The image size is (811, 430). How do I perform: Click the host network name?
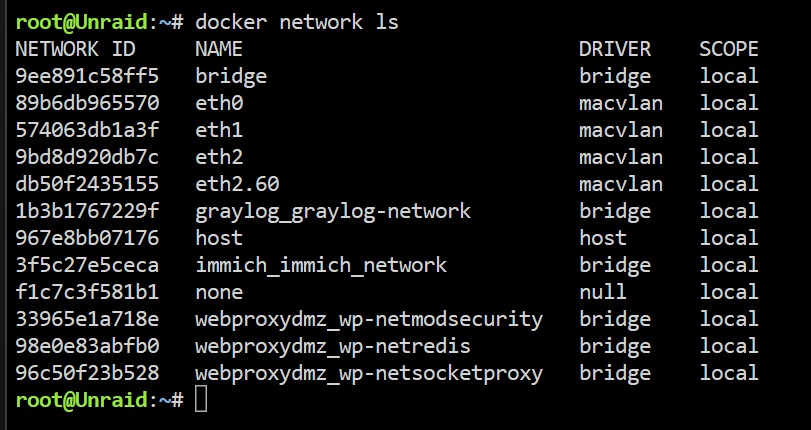pos(219,238)
